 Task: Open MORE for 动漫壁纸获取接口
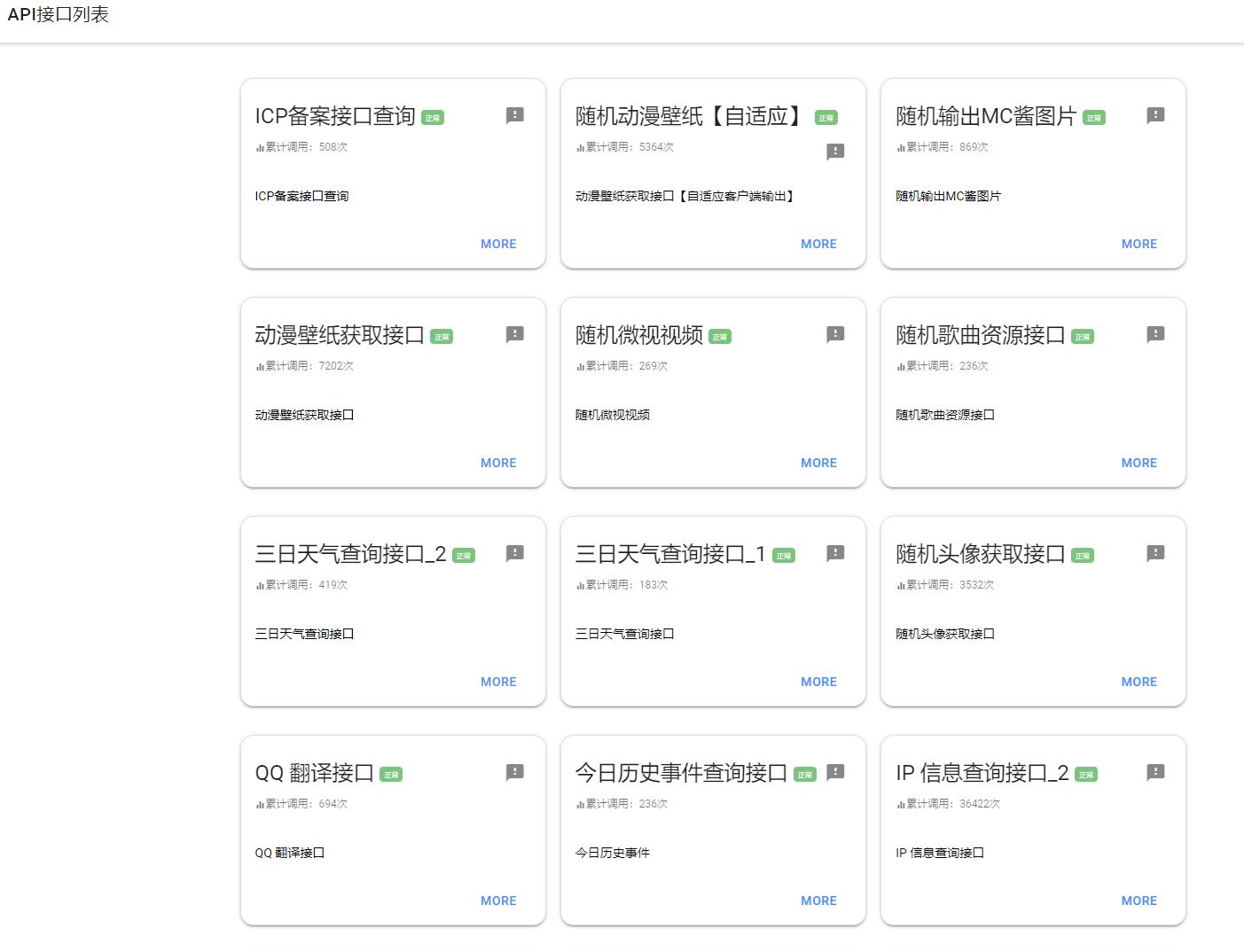point(498,463)
